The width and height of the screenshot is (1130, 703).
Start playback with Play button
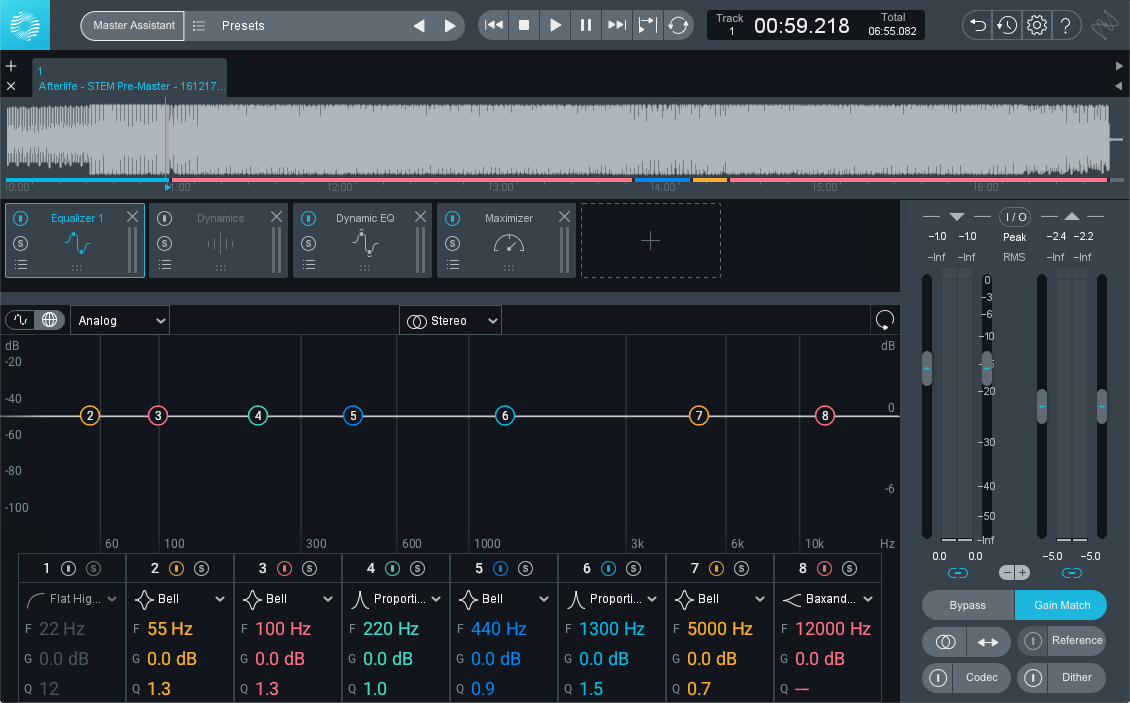click(555, 25)
